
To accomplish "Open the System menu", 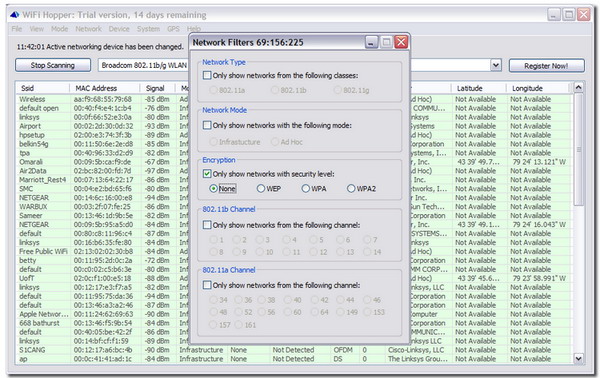I will [148, 29].
